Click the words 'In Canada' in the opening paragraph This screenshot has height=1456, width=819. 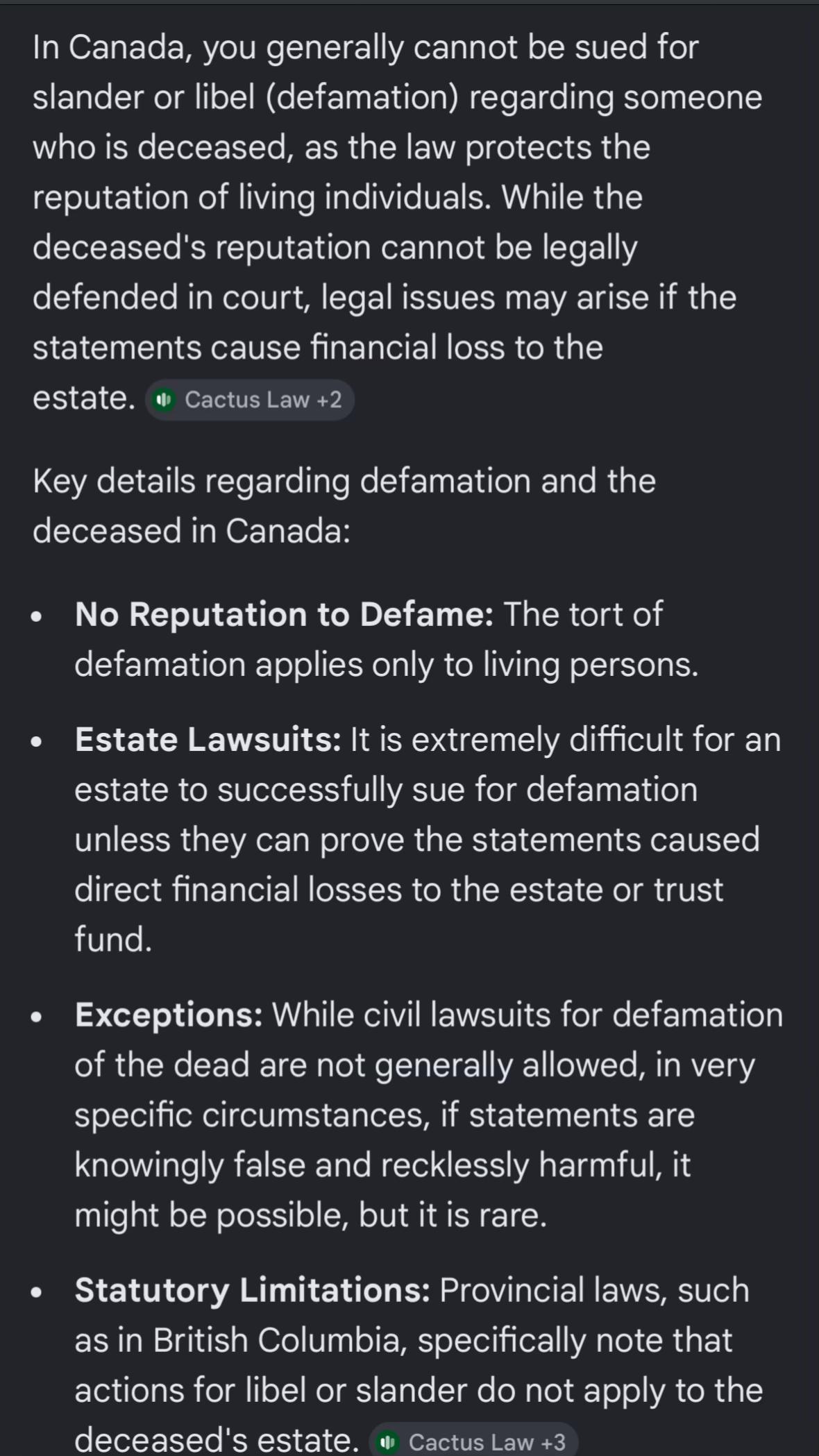coord(112,48)
